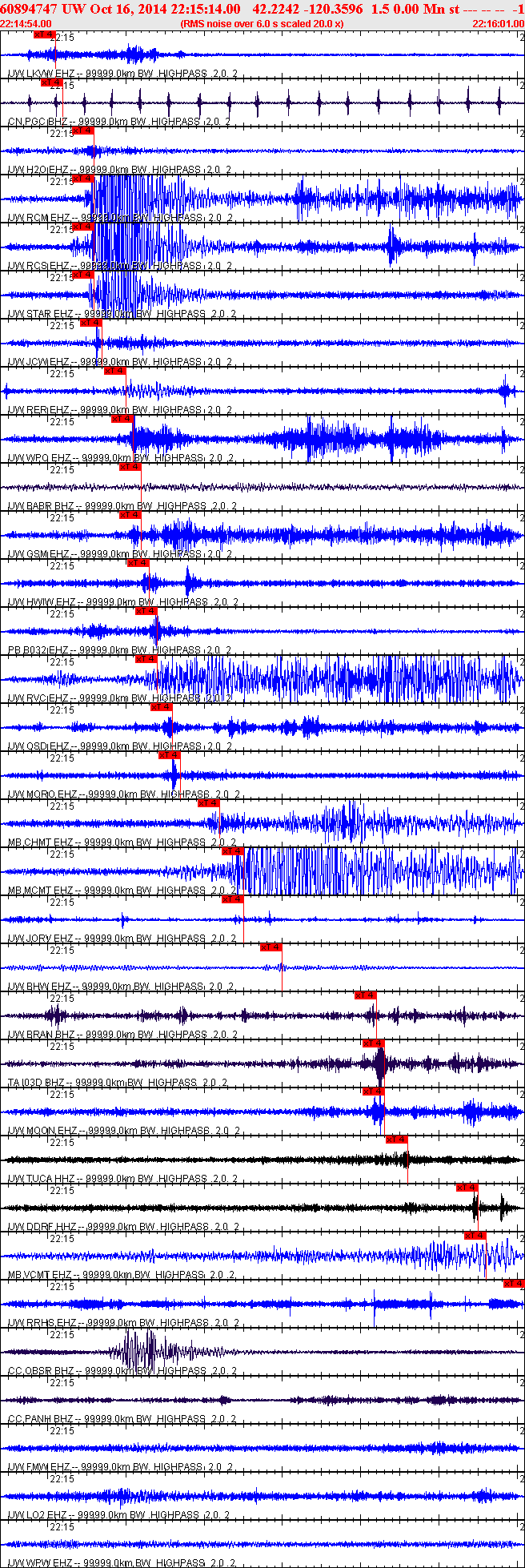Click the red pick flag on the UW.STAR trace
The width and height of the screenshot is (525, 1568).
point(83,275)
